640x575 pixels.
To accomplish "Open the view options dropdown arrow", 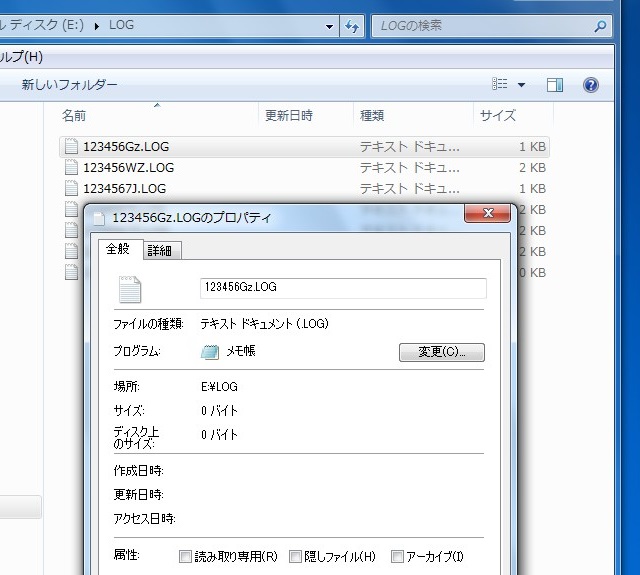I will pos(521,85).
